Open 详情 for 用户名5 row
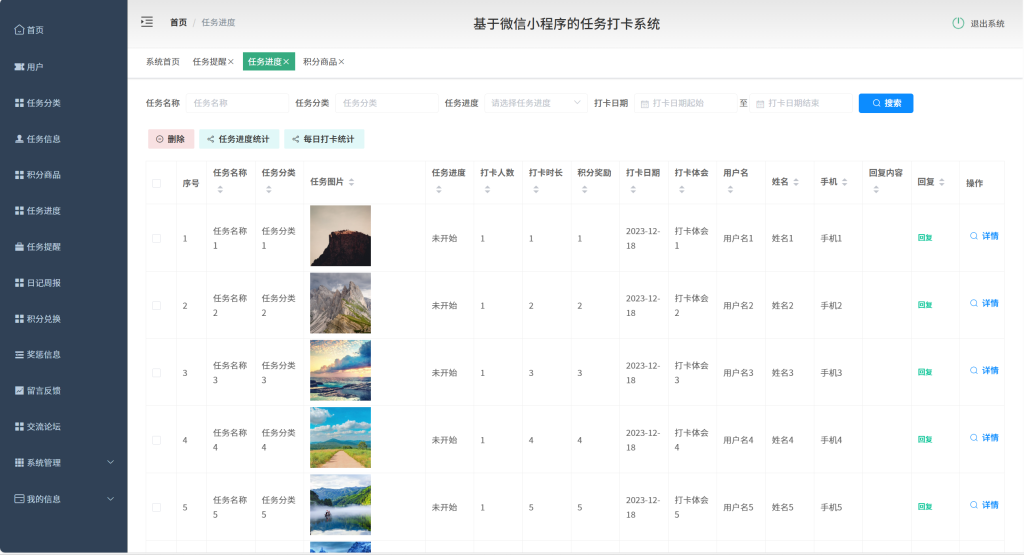This screenshot has width=1024, height=555. [x=984, y=505]
